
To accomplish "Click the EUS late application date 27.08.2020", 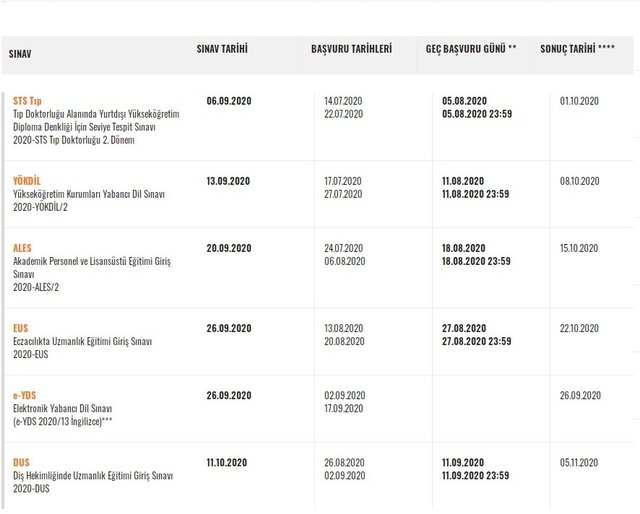I will (x=464, y=328).
